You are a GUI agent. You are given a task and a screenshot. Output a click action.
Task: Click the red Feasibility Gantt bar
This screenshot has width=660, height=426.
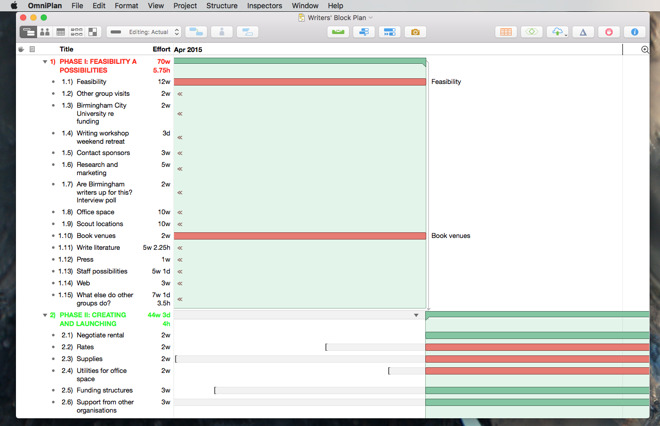300,82
